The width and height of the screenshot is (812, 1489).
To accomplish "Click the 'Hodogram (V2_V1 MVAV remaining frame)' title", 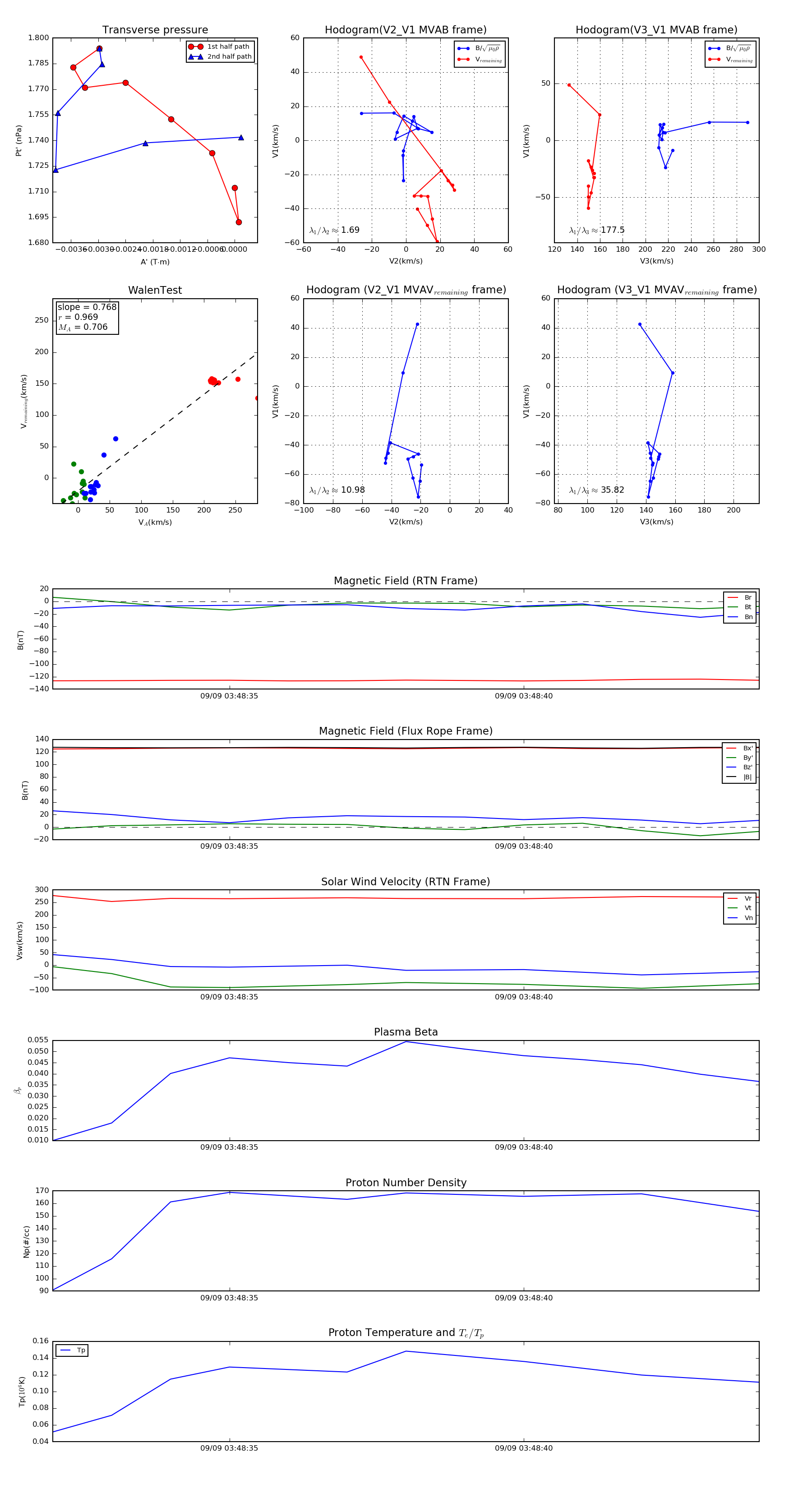I will (x=406, y=290).
